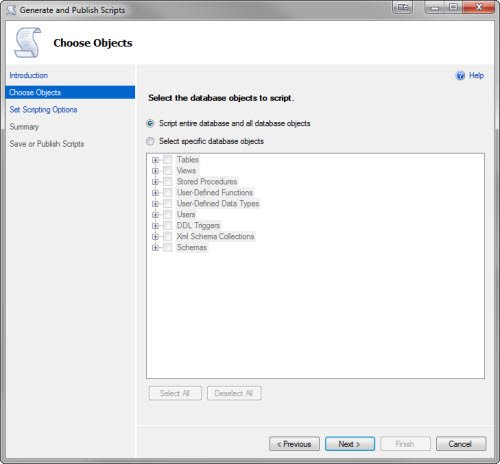Go to the Introduction step

[x=29, y=75]
